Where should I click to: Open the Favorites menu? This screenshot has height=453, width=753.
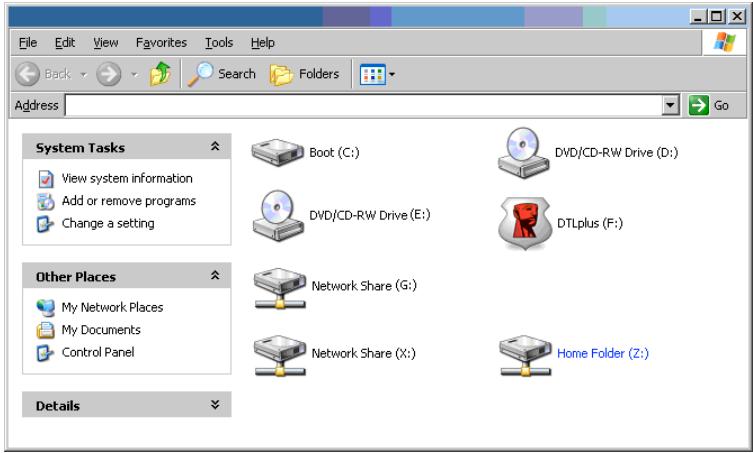161,43
